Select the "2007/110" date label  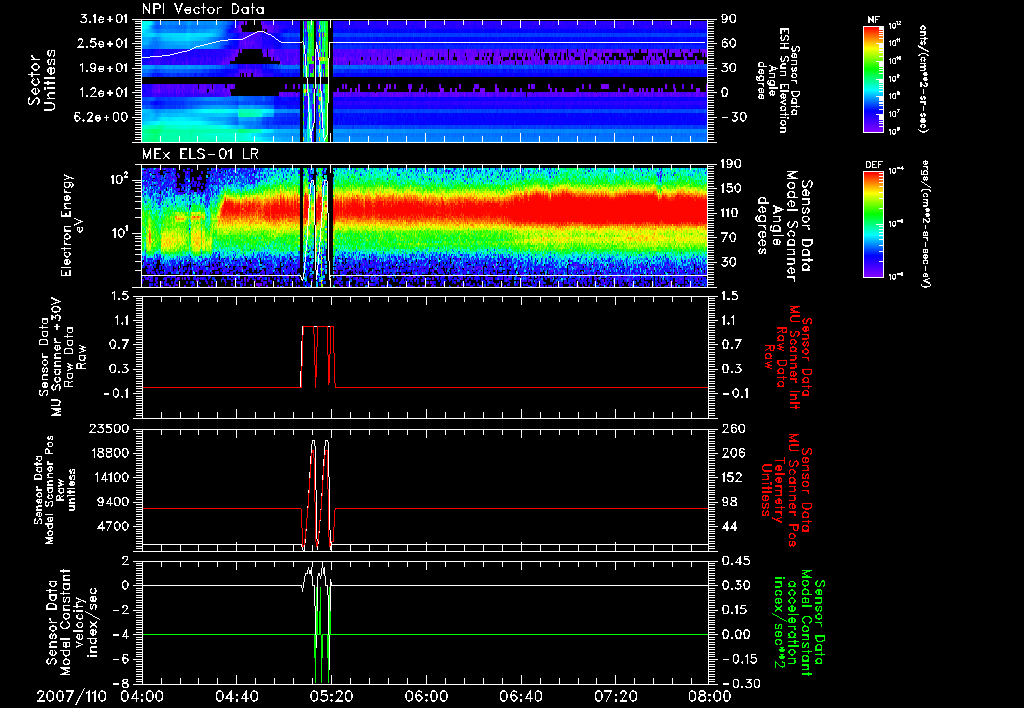[72, 696]
